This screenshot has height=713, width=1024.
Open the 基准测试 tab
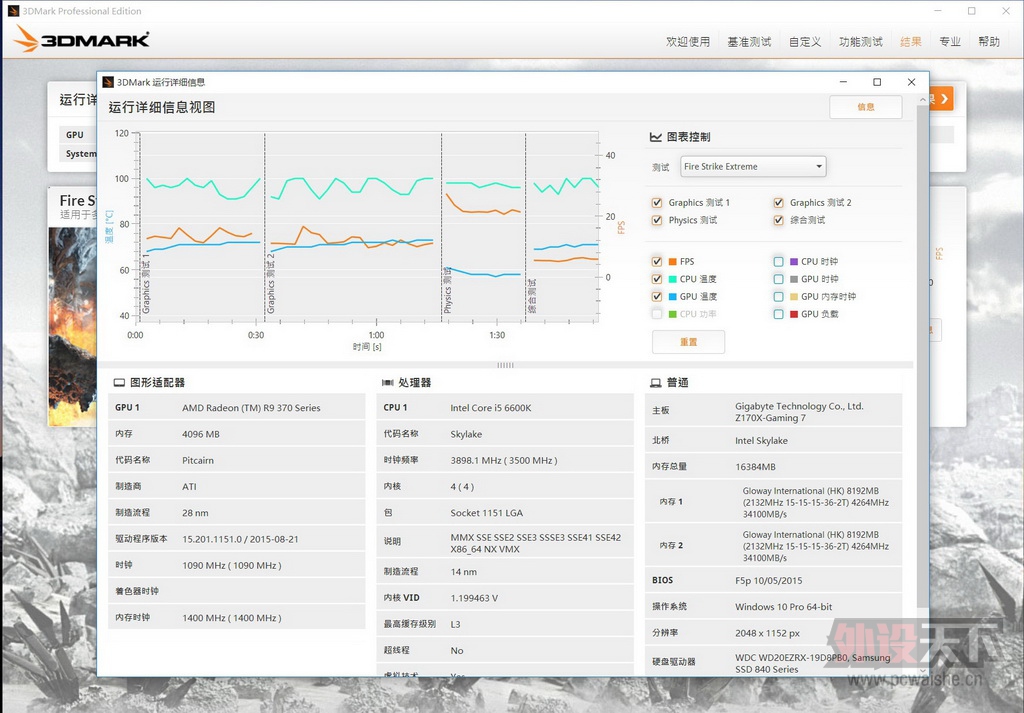pyautogui.click(x=749, y=42)
